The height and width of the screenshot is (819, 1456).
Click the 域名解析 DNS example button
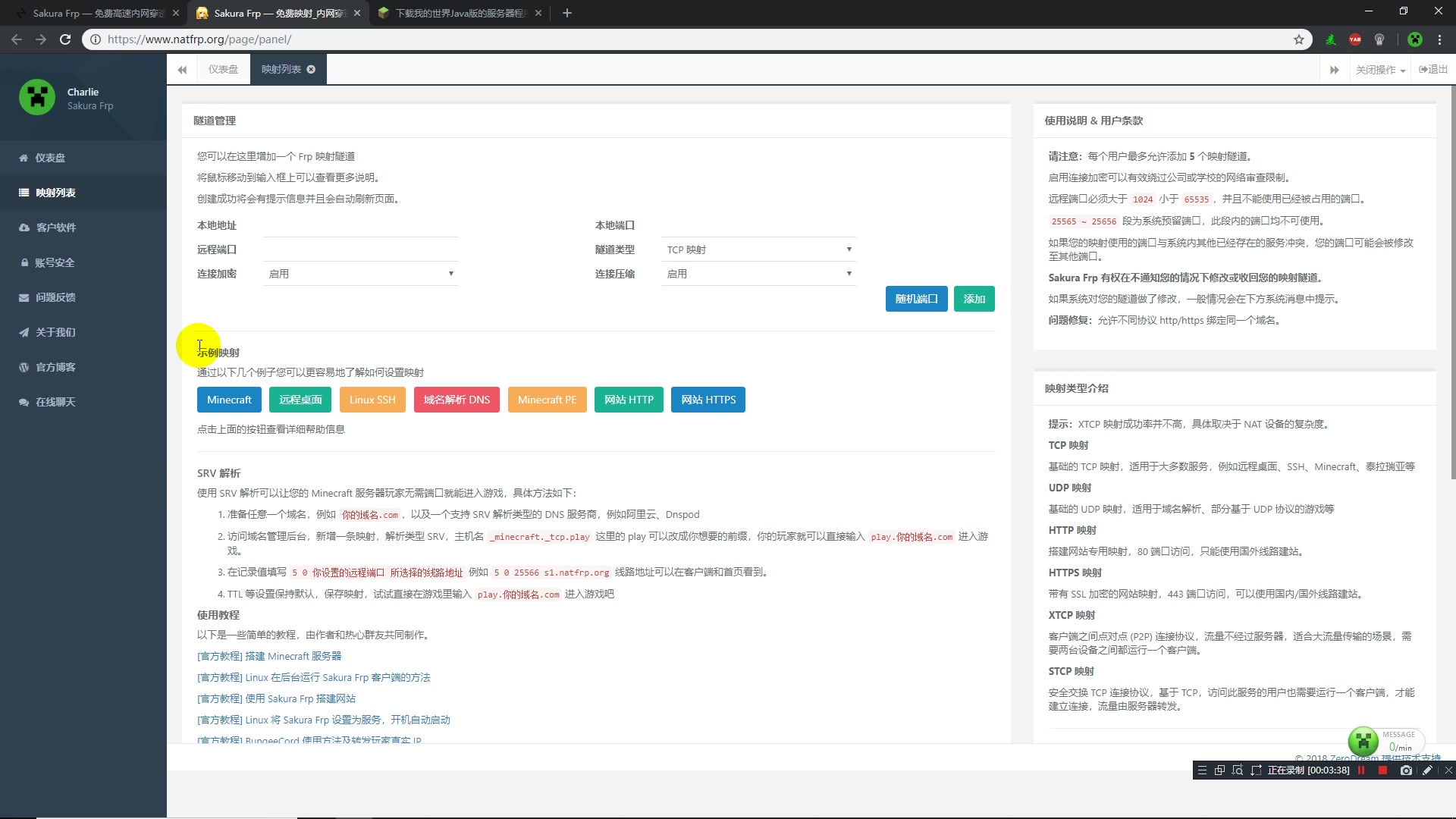(457, 400)
